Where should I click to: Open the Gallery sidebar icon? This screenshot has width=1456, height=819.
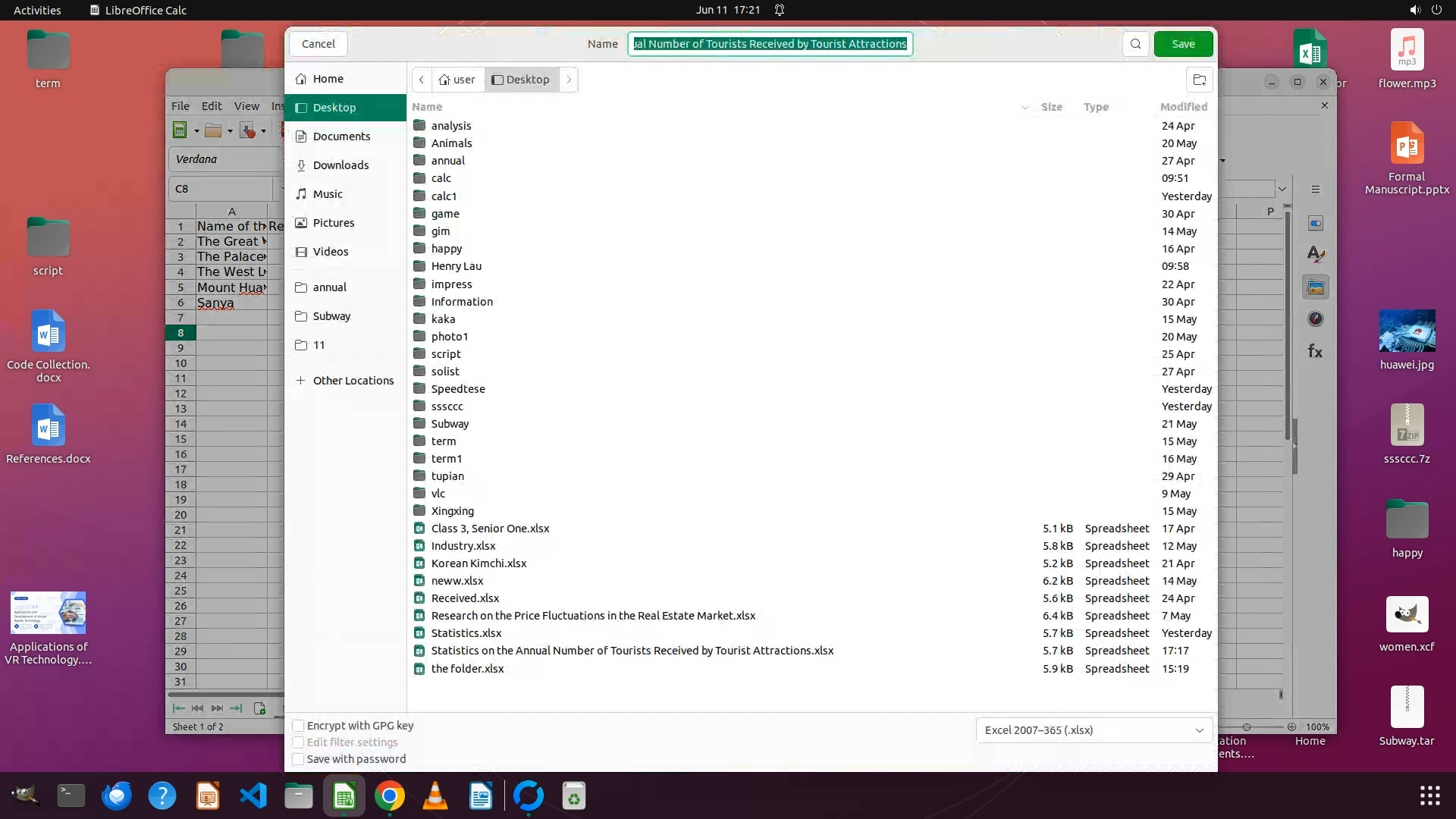click(1316, 287)
